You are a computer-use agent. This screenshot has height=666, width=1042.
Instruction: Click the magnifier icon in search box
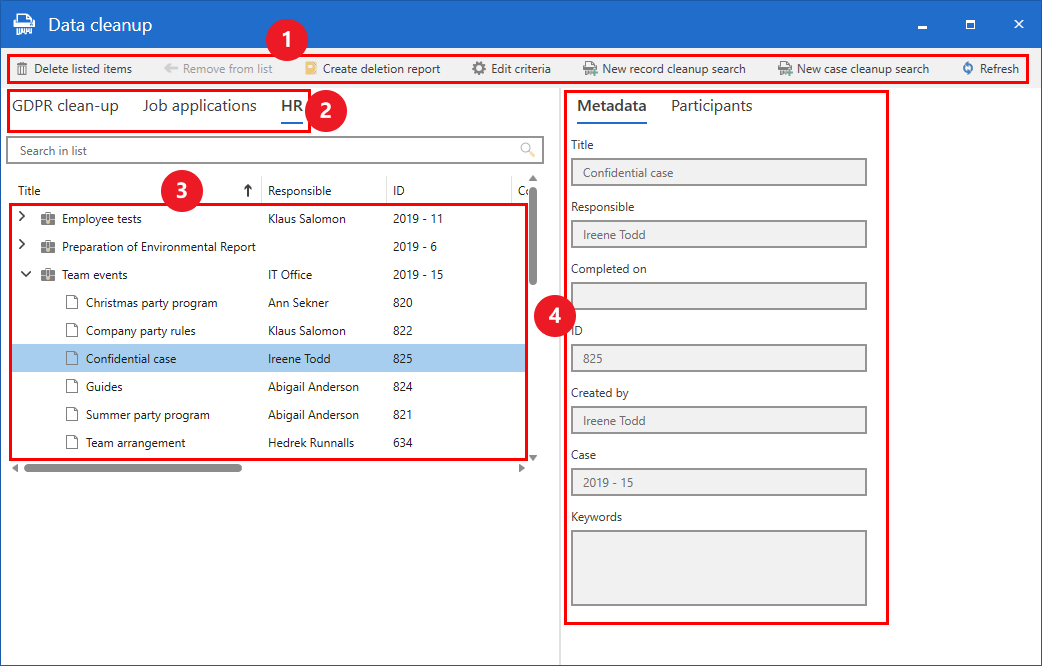(527, 151)
